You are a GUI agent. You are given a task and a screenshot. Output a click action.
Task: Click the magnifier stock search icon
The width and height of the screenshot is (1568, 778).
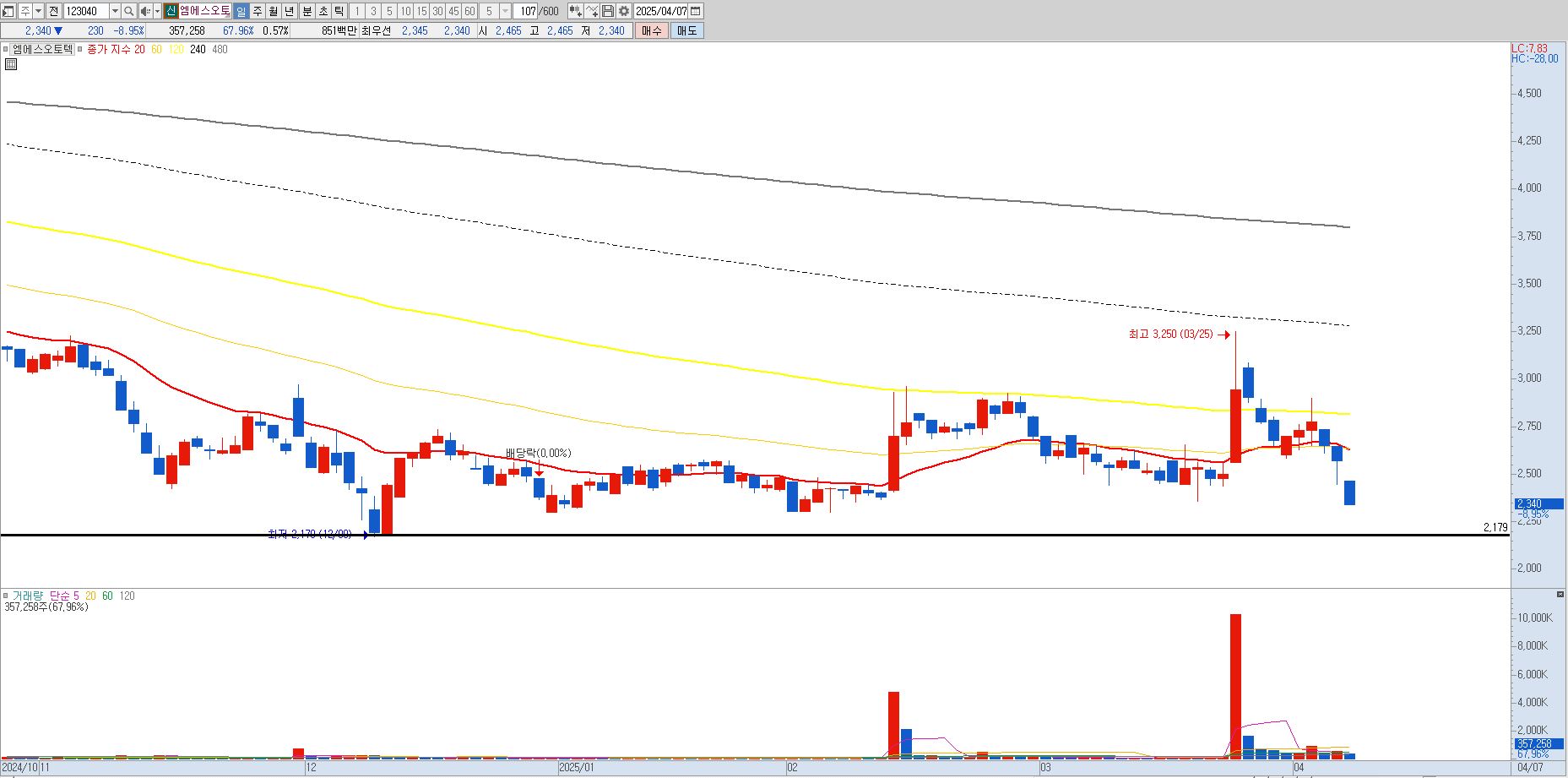128,11
